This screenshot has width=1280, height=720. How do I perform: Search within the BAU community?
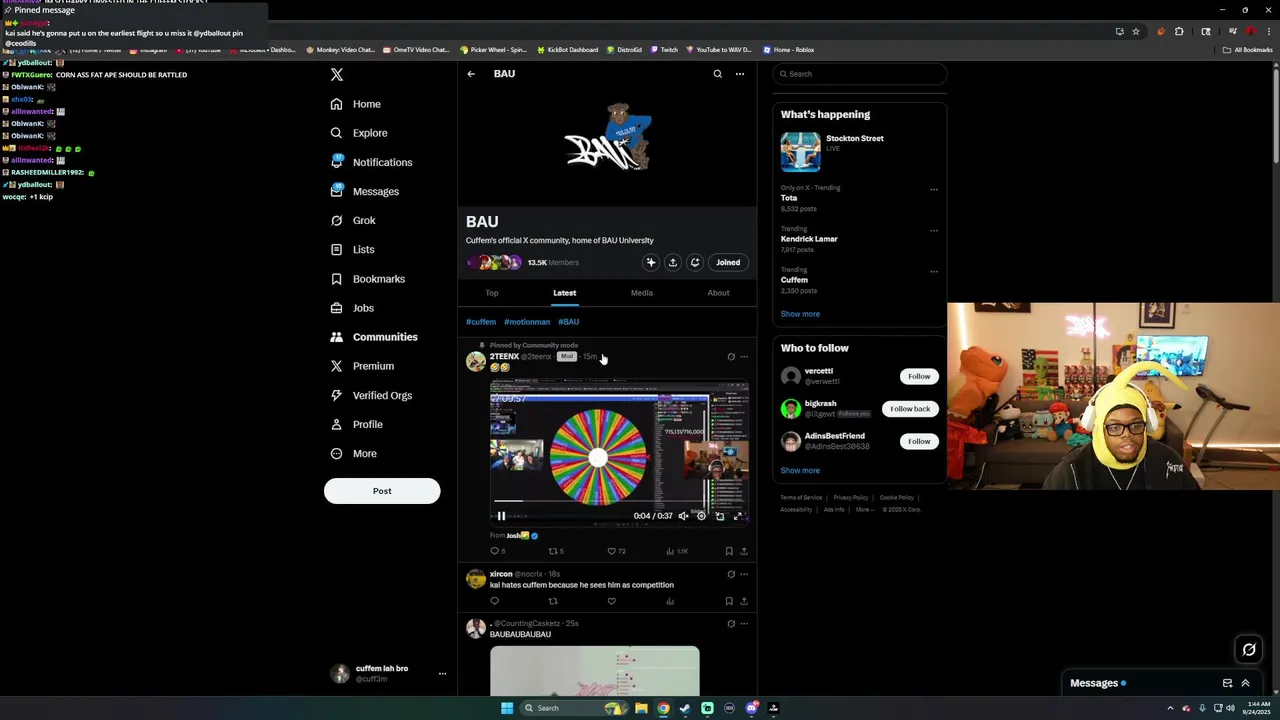click(x=717, y=74)
